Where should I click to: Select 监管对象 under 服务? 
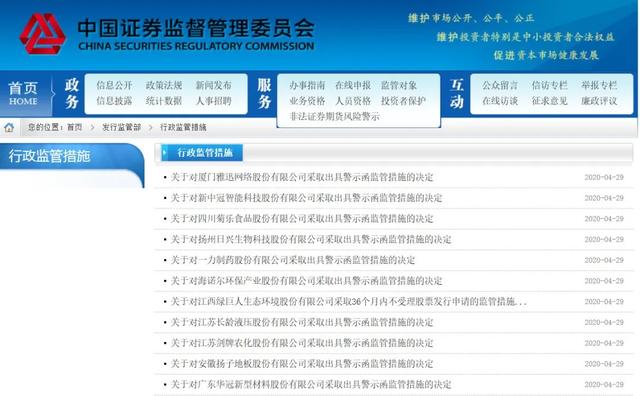399,85
